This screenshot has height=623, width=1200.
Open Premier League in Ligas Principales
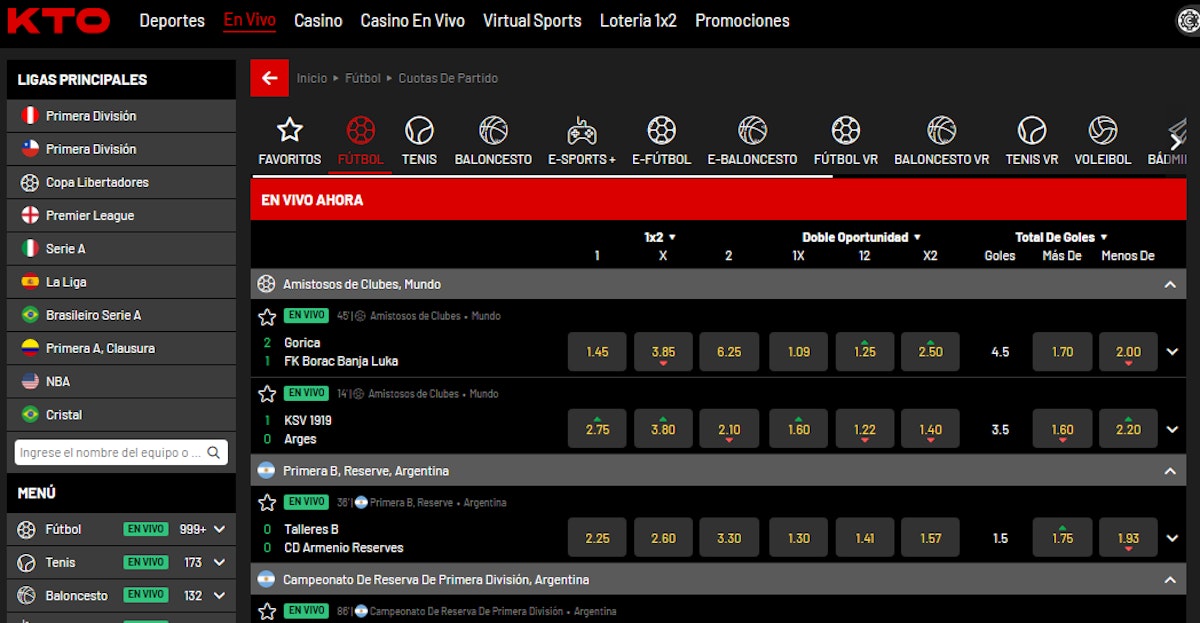(x=90, y=216)
